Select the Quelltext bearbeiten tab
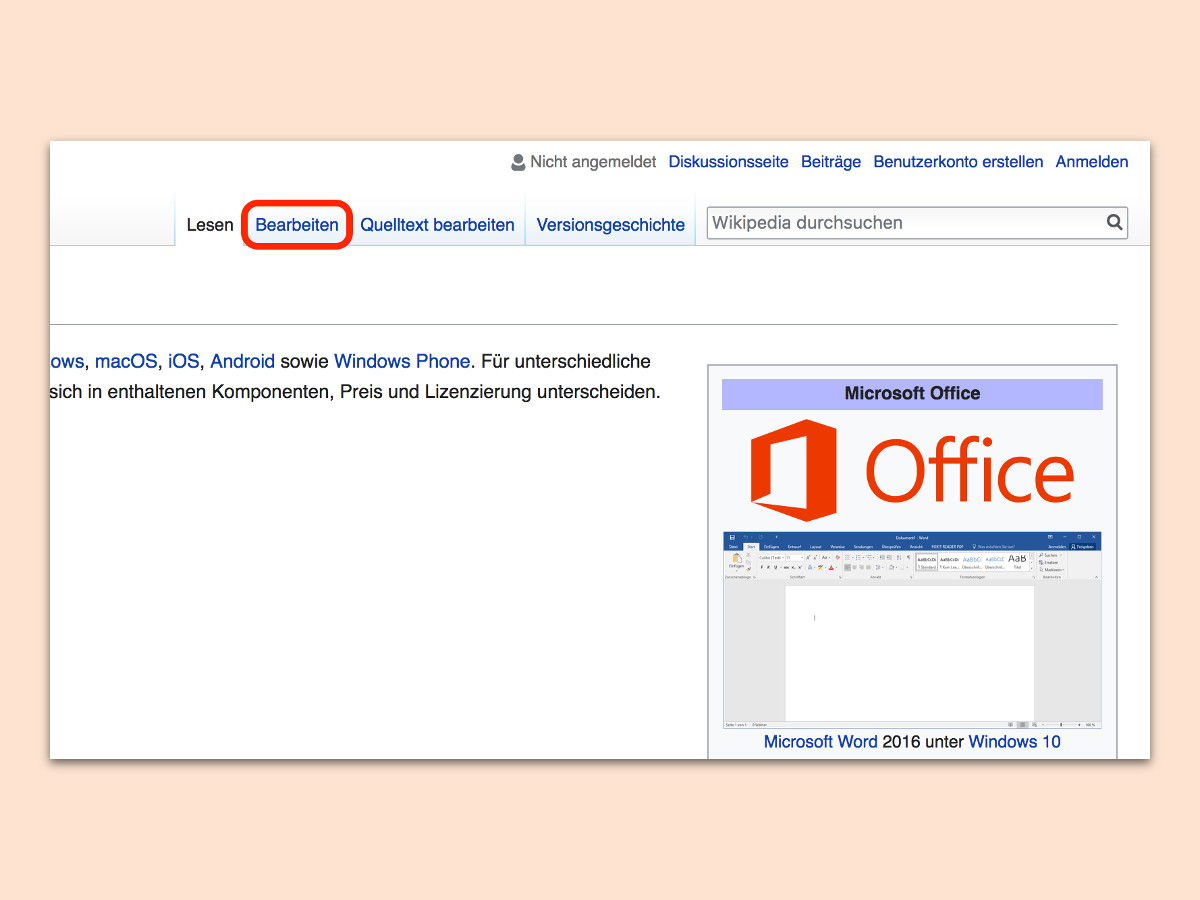 click(438, 225)
